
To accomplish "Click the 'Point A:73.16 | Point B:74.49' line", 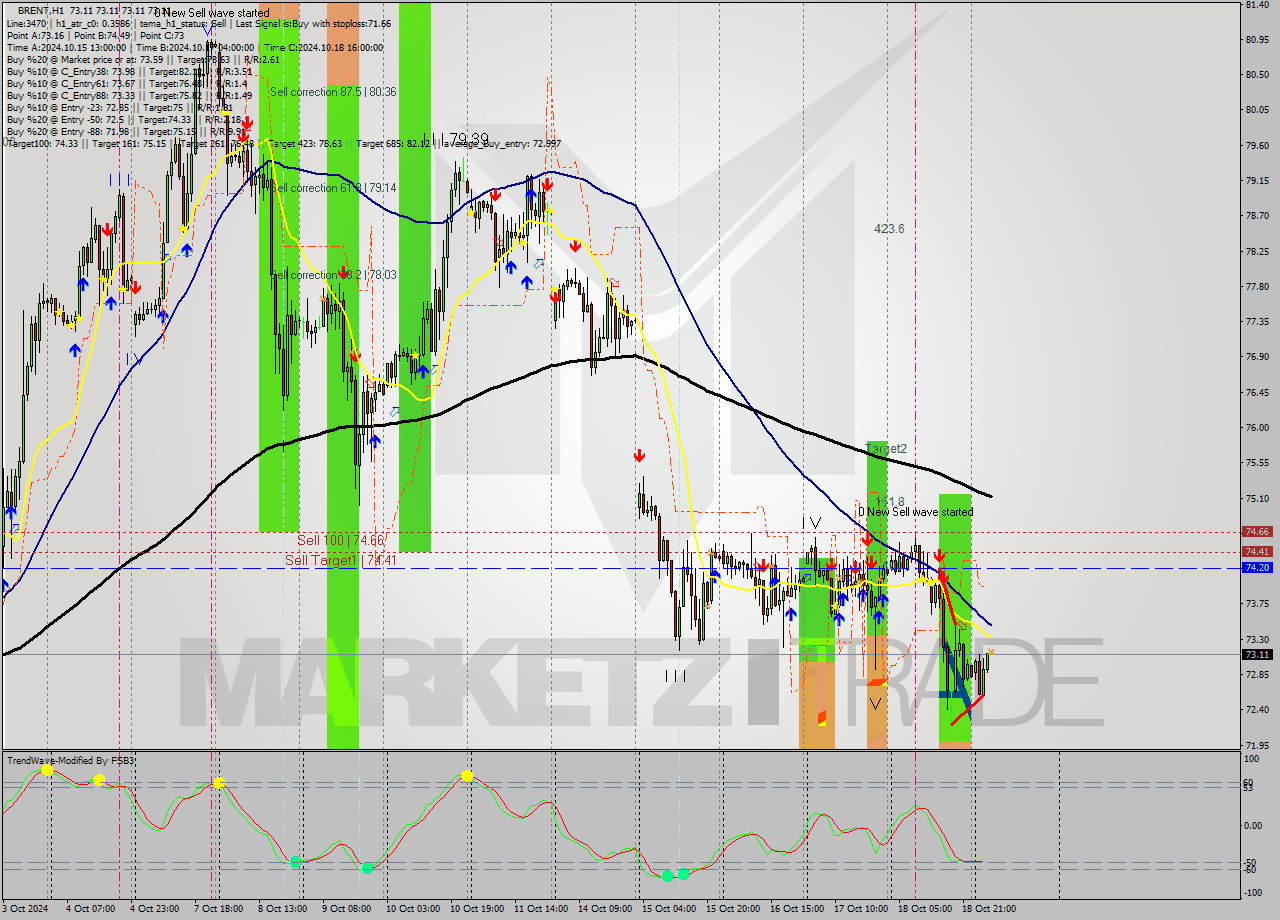I will pyautogui.click(x=97, y=35).
